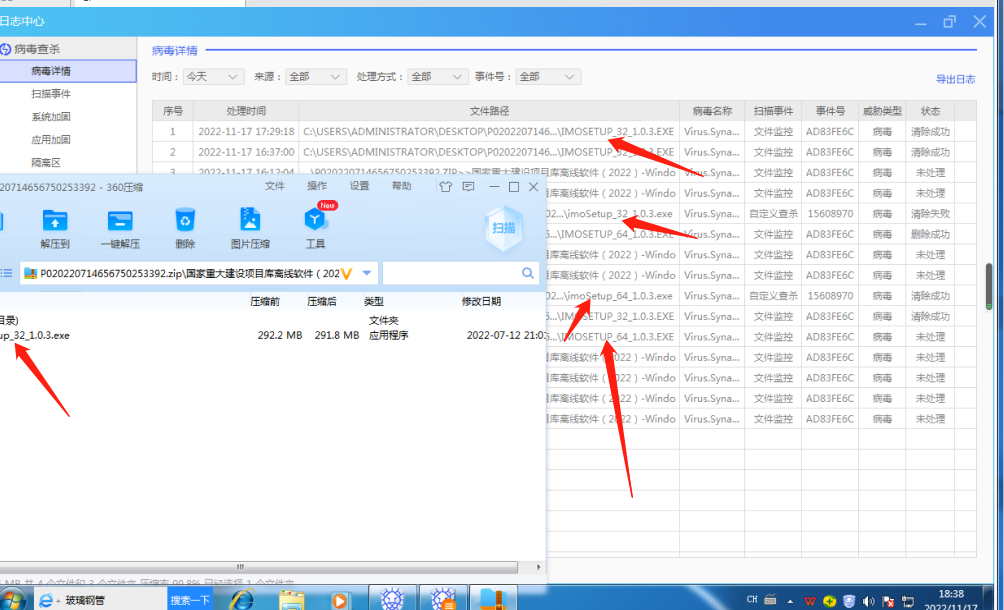
Task: Click the 292.2 MB size value
Action: [x=280, y=335]
